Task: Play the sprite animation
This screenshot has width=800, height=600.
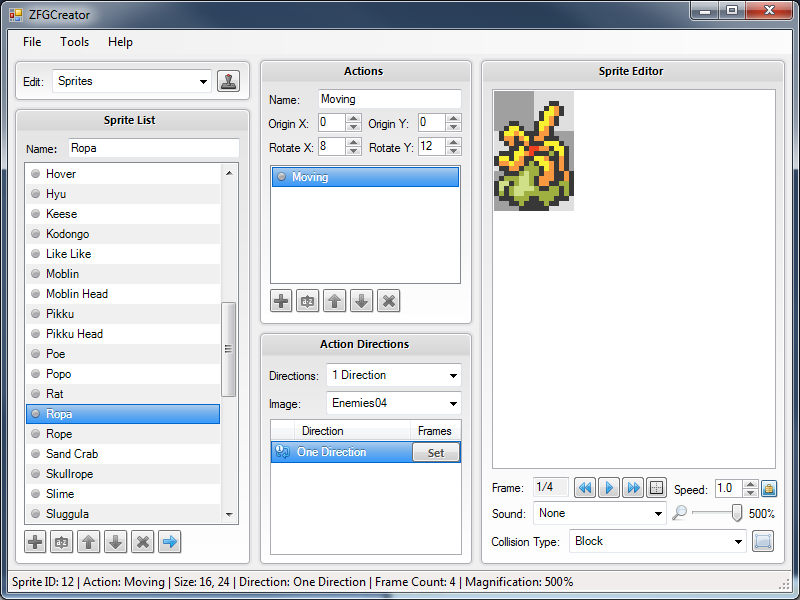Action: [x=609, y=488]
